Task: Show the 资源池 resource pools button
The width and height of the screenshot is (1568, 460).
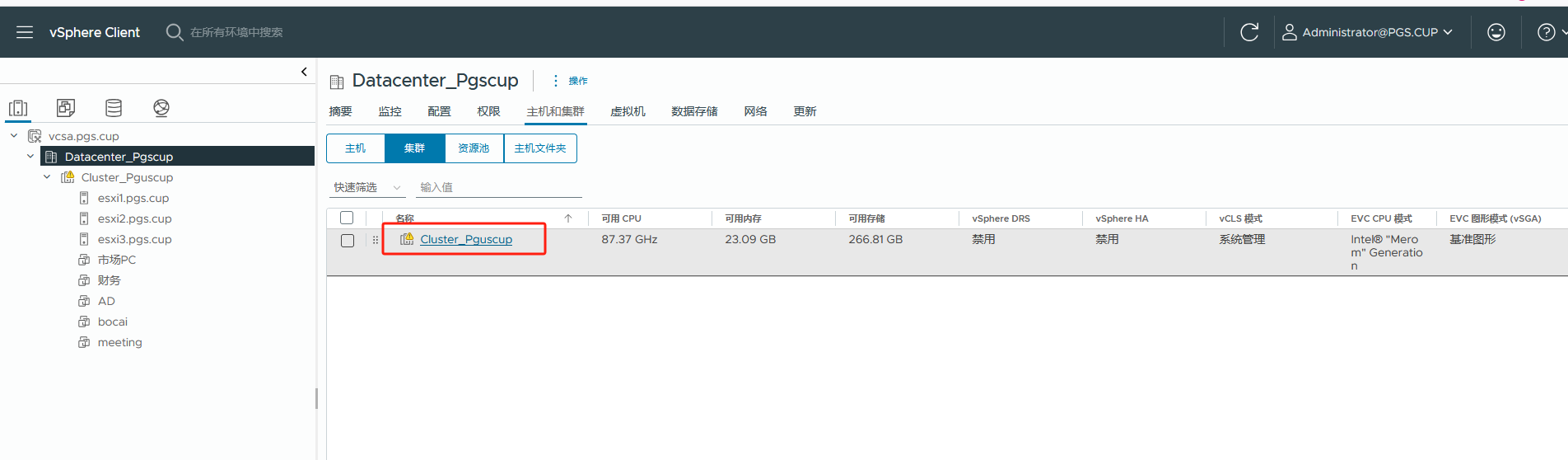Action: 474,148
